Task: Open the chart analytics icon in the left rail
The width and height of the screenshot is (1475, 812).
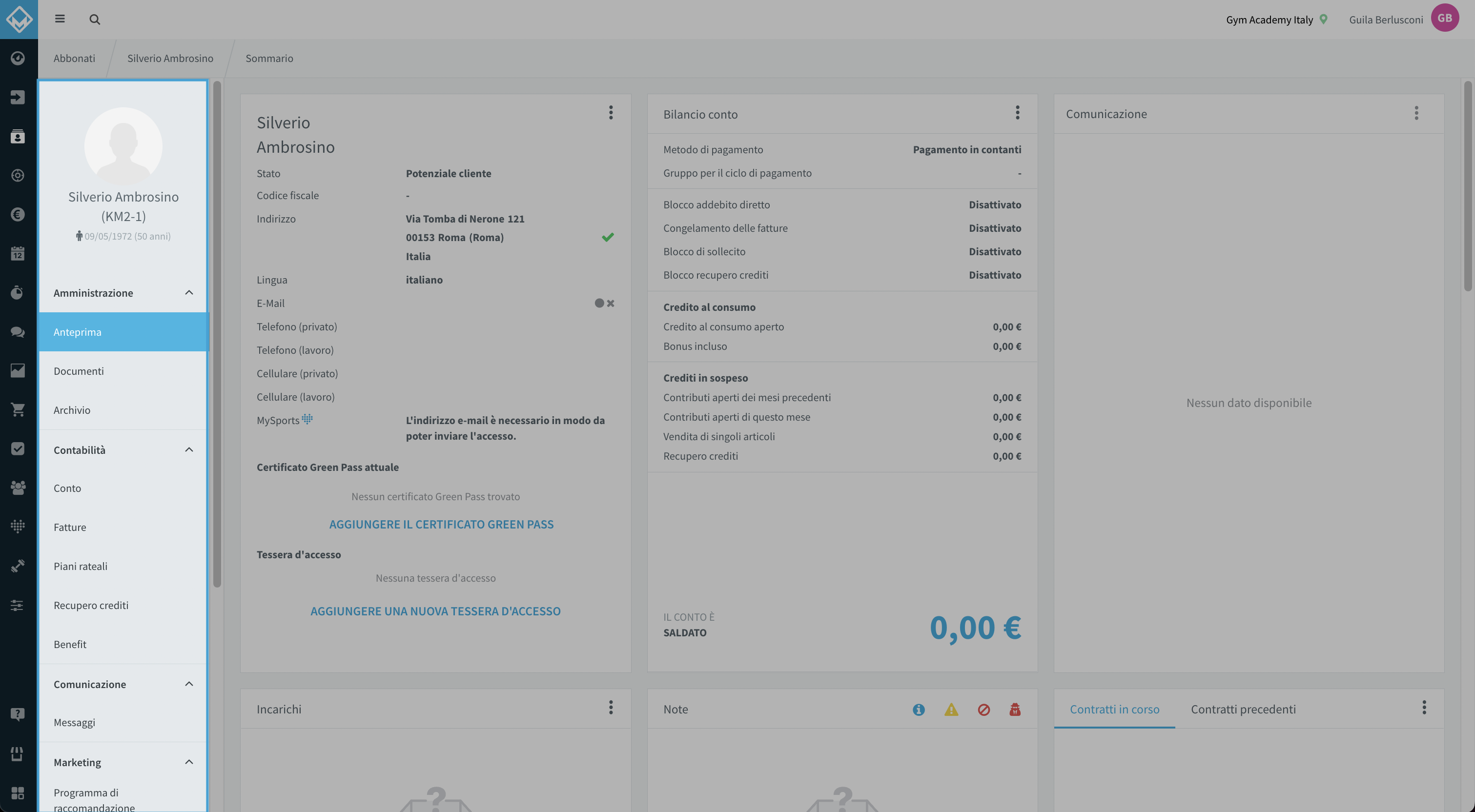Action: coord(18,370)
